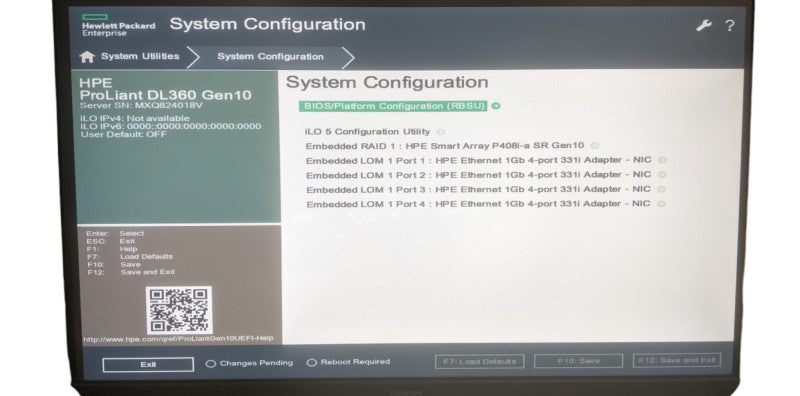Viewport: 800px width, 396px height.
Task: Click the Home icon in breadcrumb
Action: coord(87,57)
